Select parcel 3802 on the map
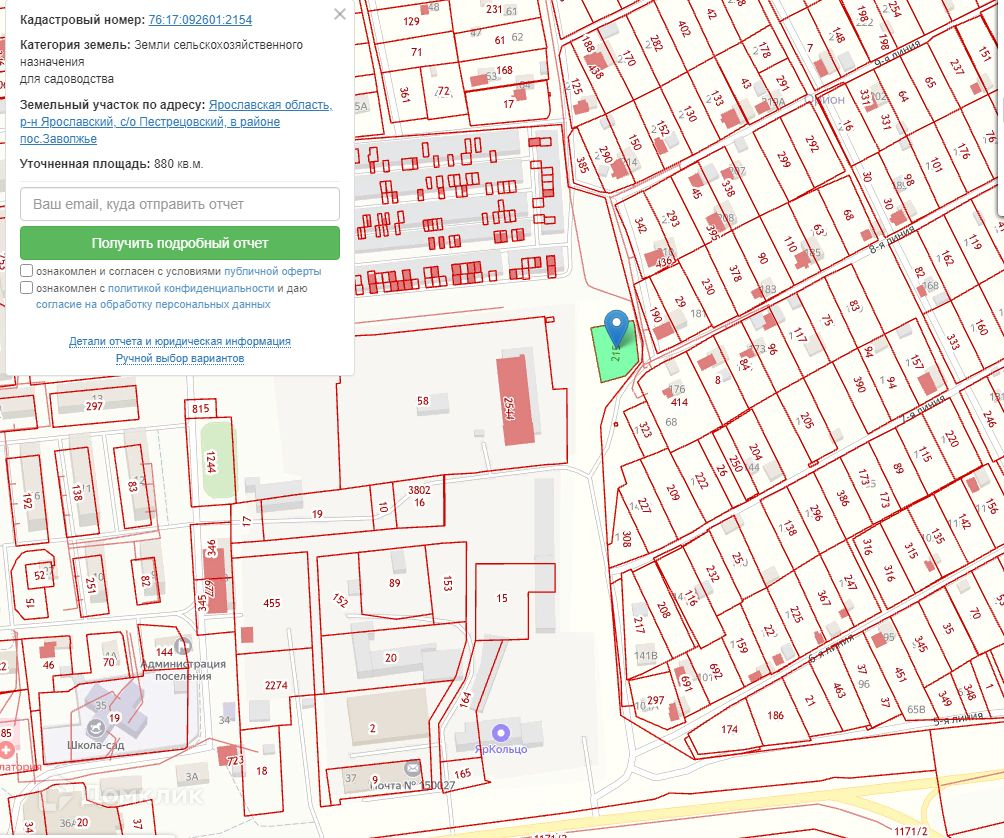The width and height of the screenshot is (1004, 838). 419,490
